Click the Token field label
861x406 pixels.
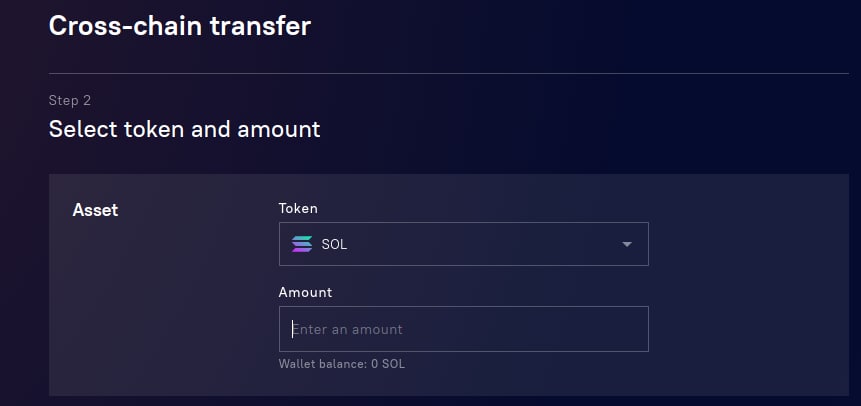pos(298,208)
